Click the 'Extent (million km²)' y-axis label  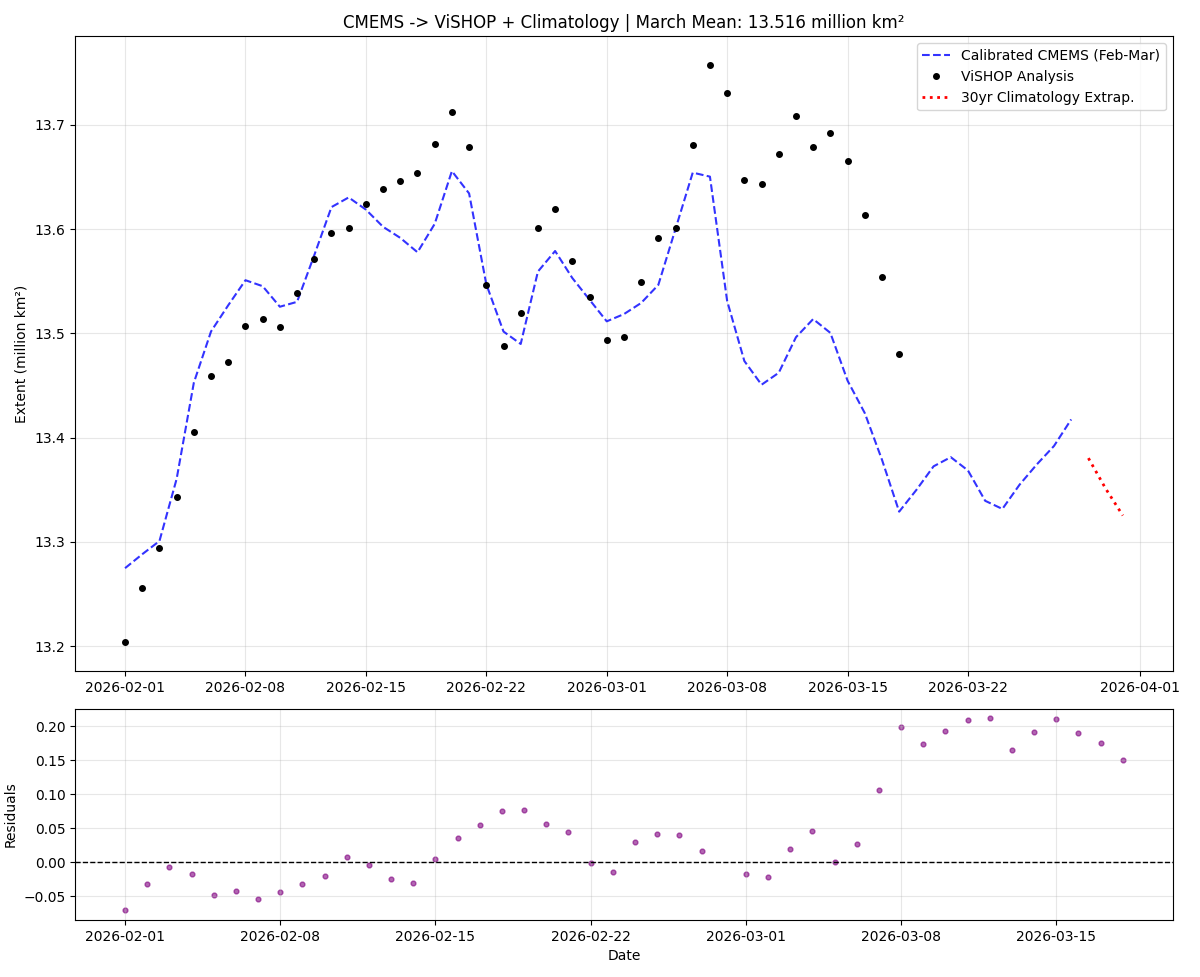(x=21, y=354)
